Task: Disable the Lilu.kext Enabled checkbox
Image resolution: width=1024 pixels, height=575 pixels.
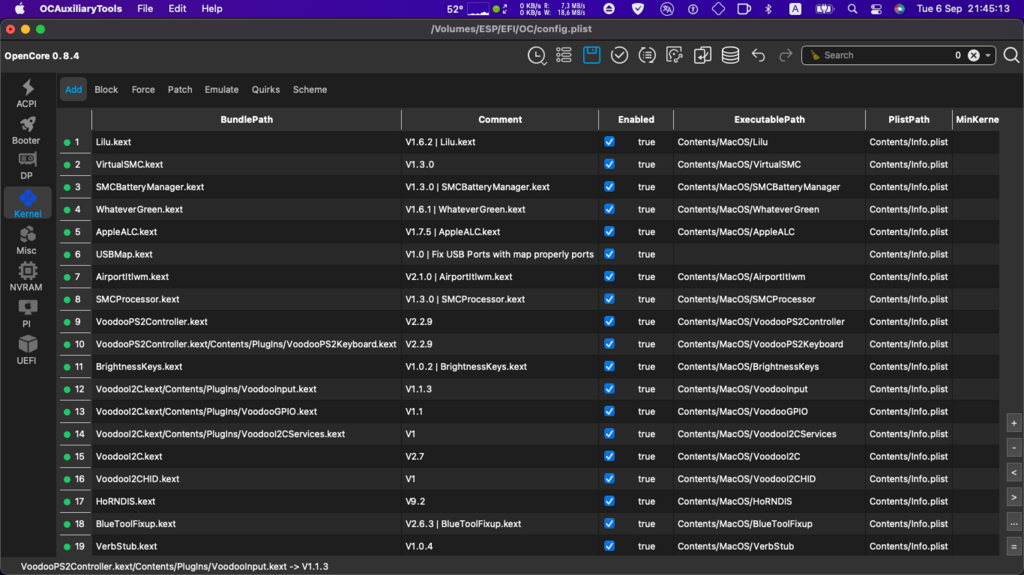Action: tap(609, 142)
